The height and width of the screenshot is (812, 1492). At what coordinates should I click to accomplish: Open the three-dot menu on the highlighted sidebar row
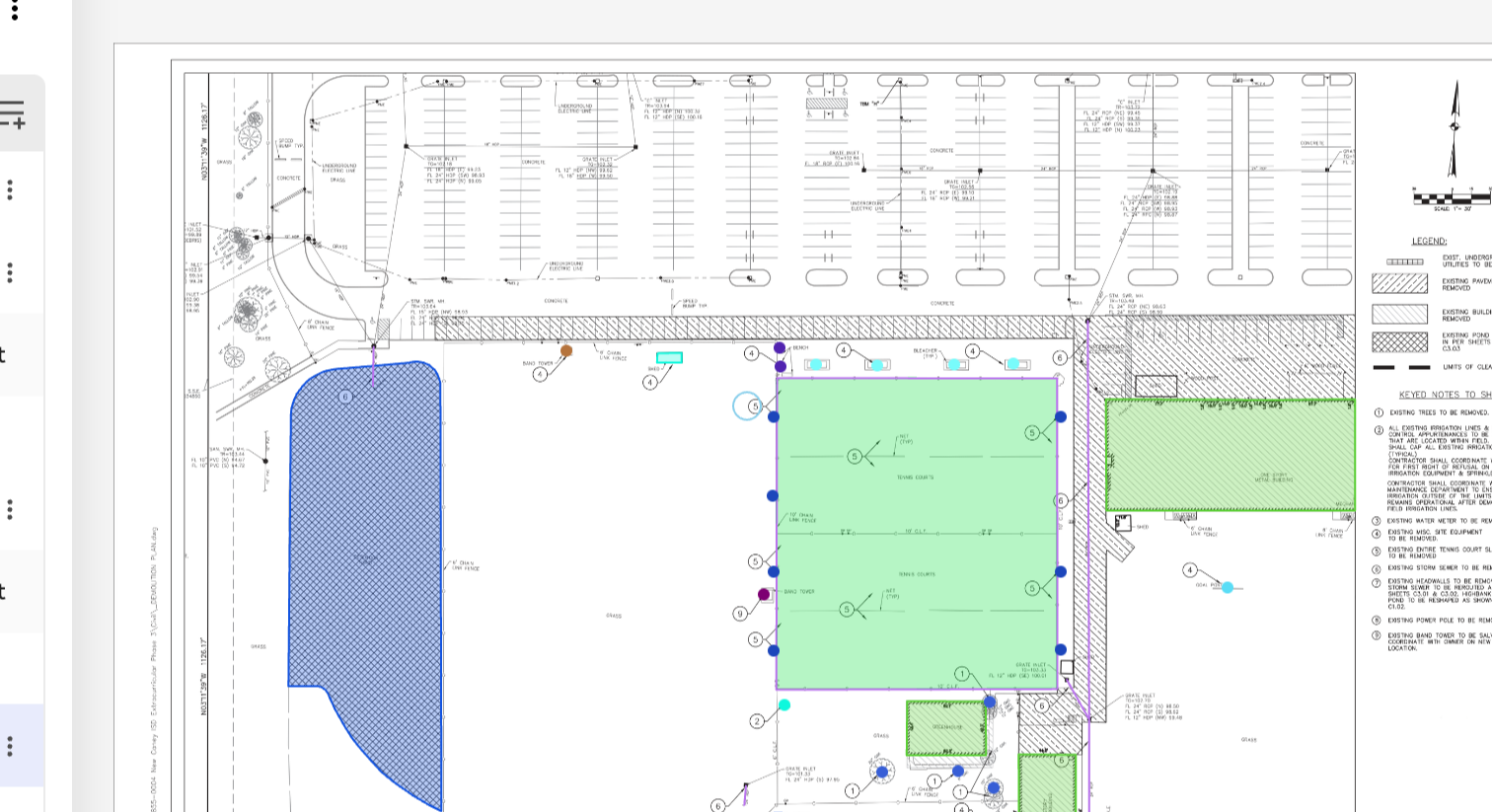pyautogui.click(x=10, y=745)
